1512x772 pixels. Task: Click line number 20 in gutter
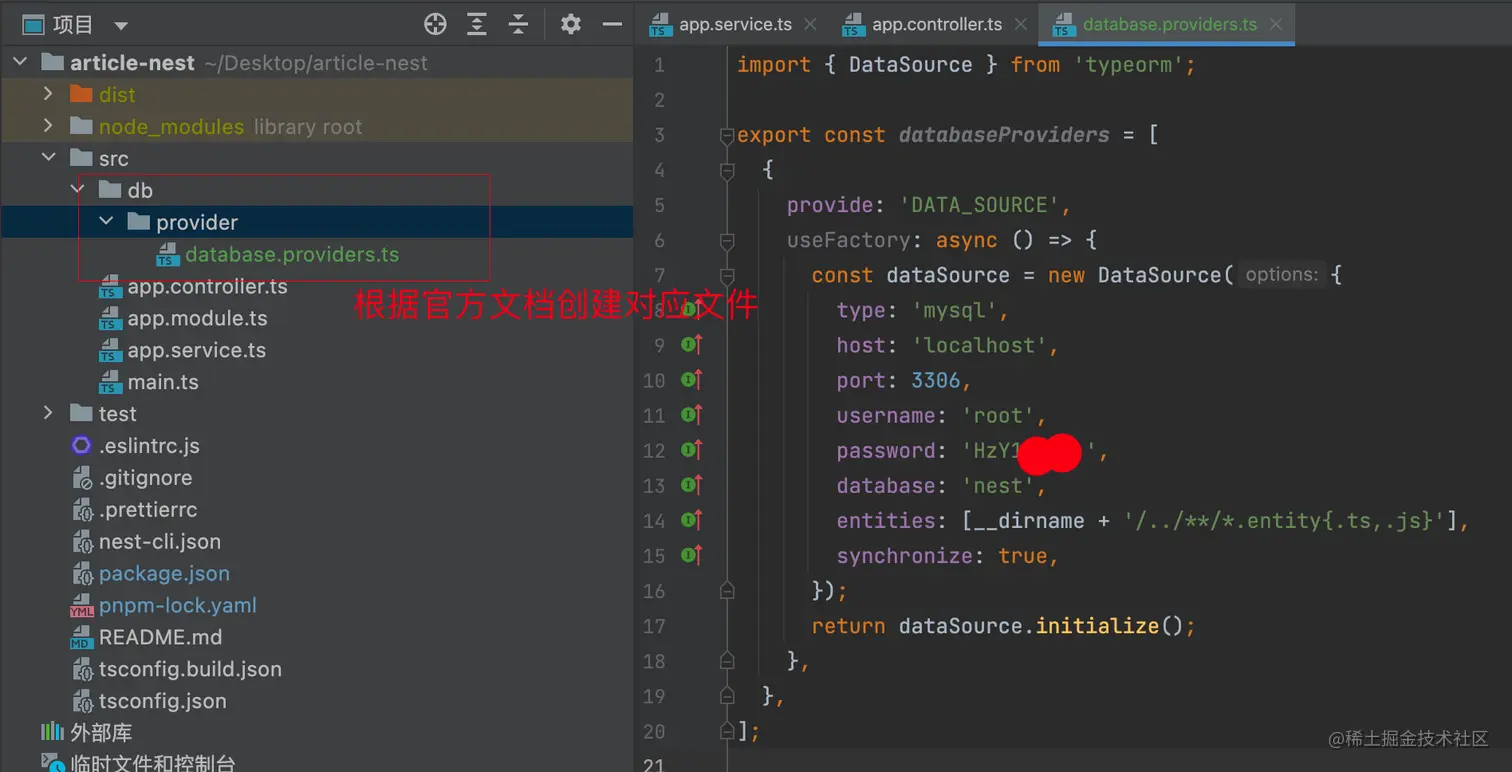654,731
